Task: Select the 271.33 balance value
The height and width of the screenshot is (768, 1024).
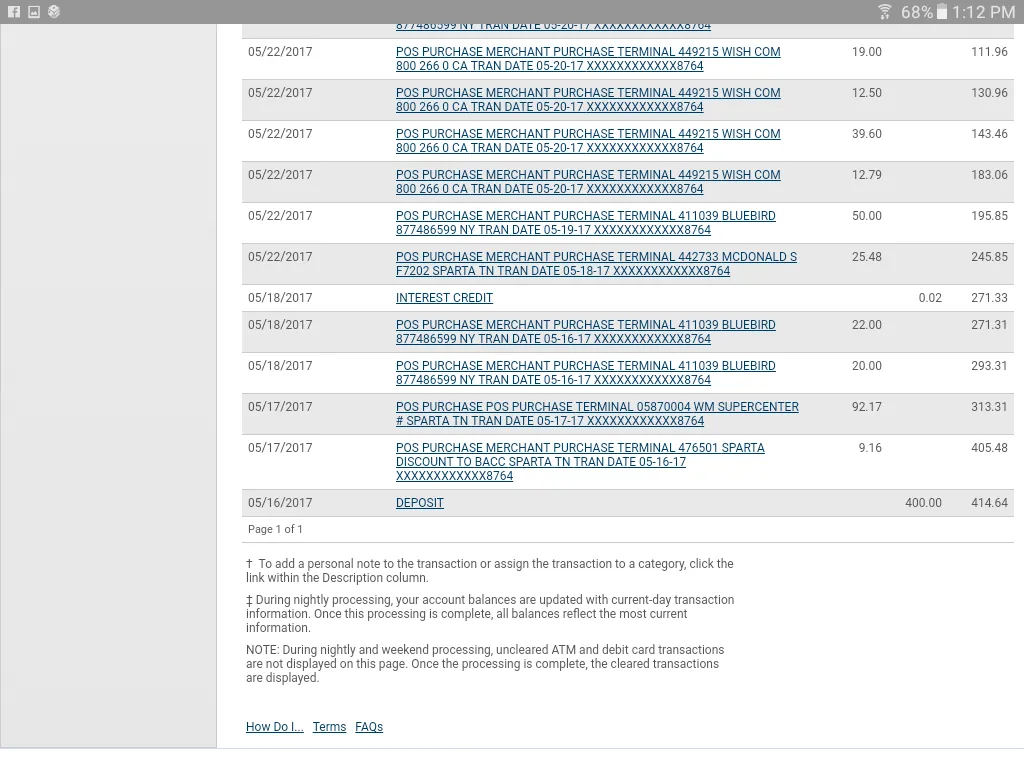Action: [x=989, y=298]
